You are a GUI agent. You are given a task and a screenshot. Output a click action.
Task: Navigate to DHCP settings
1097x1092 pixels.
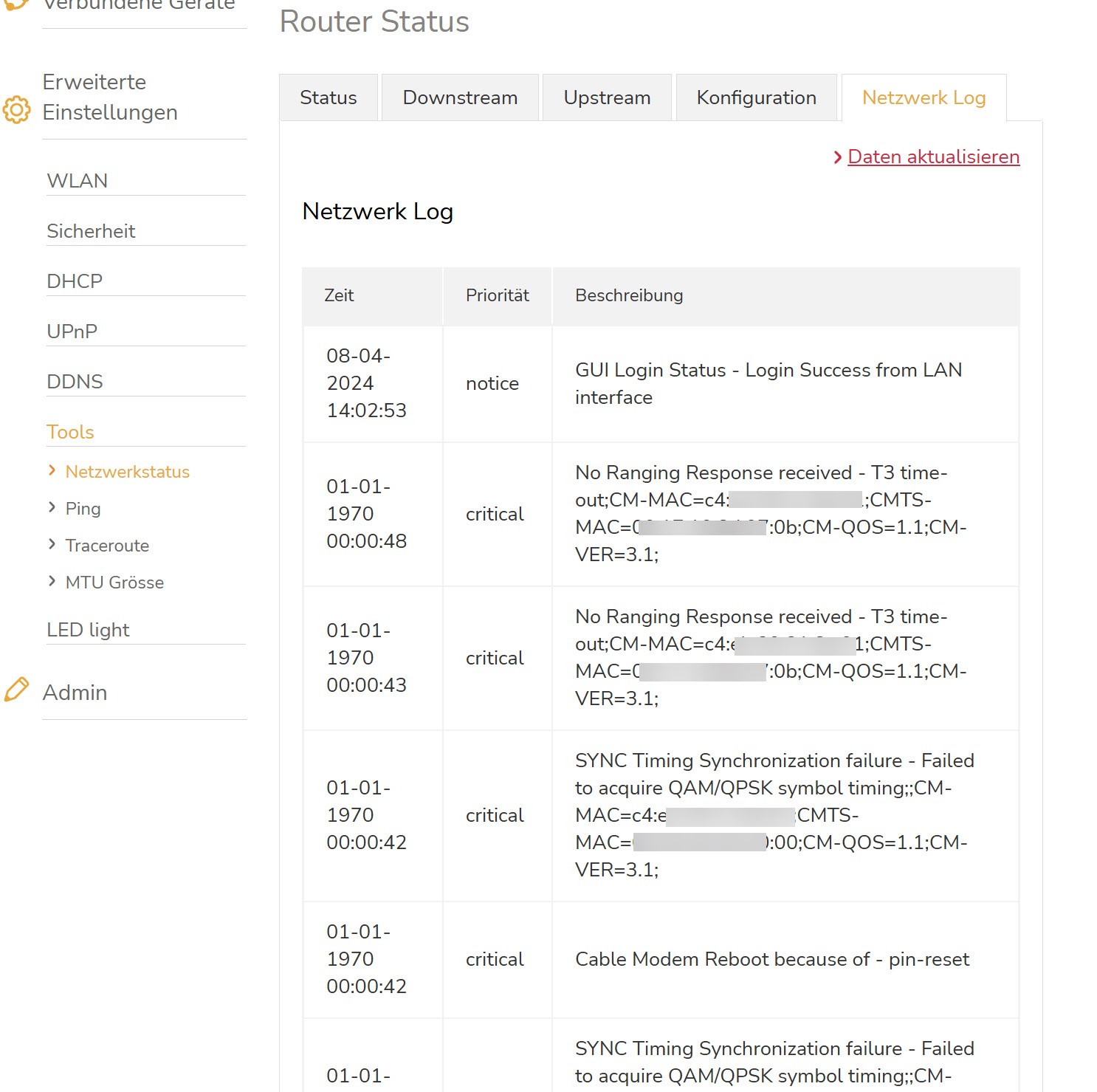(x=75, y=281)
